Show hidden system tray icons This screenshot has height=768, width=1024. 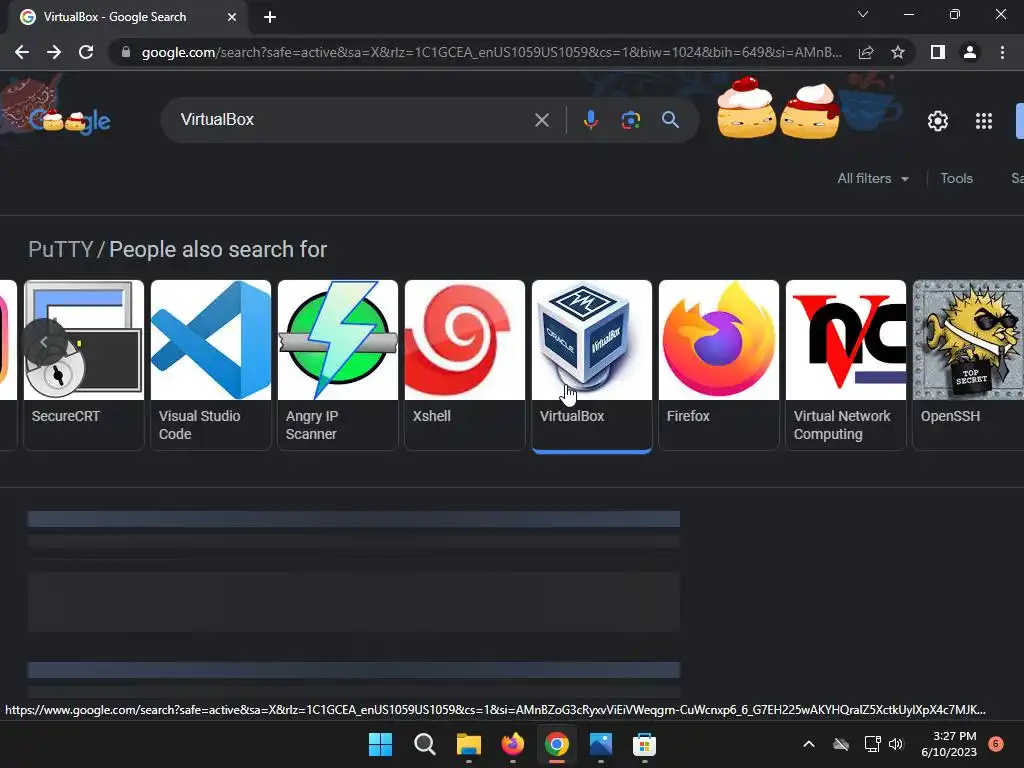coord(808,744)
